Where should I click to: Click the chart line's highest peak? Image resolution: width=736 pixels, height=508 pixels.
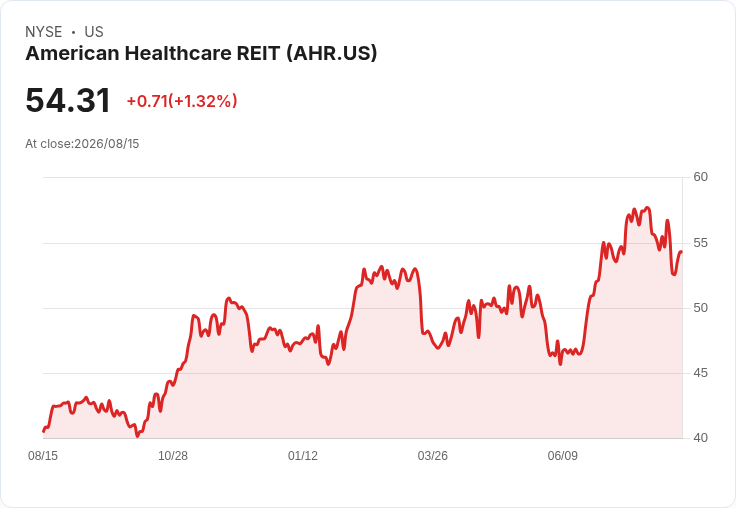pyautogui.click(x=647, y=207)
